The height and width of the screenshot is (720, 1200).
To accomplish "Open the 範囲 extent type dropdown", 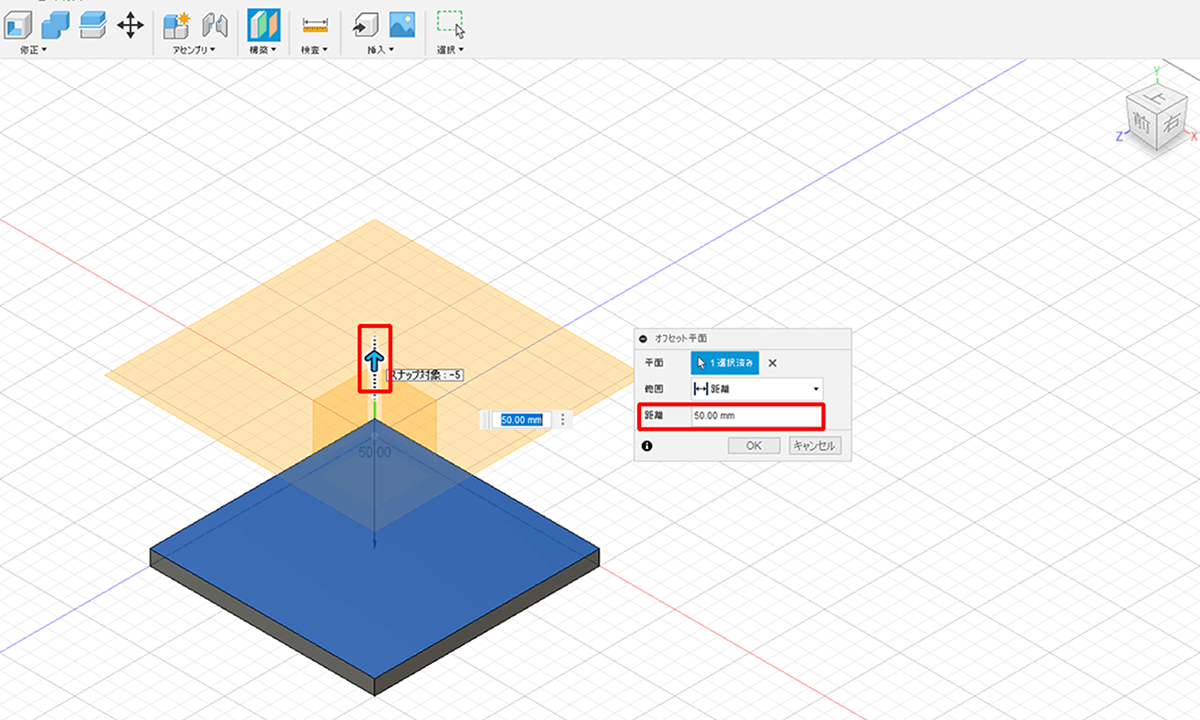I will (x=757, y=388).
